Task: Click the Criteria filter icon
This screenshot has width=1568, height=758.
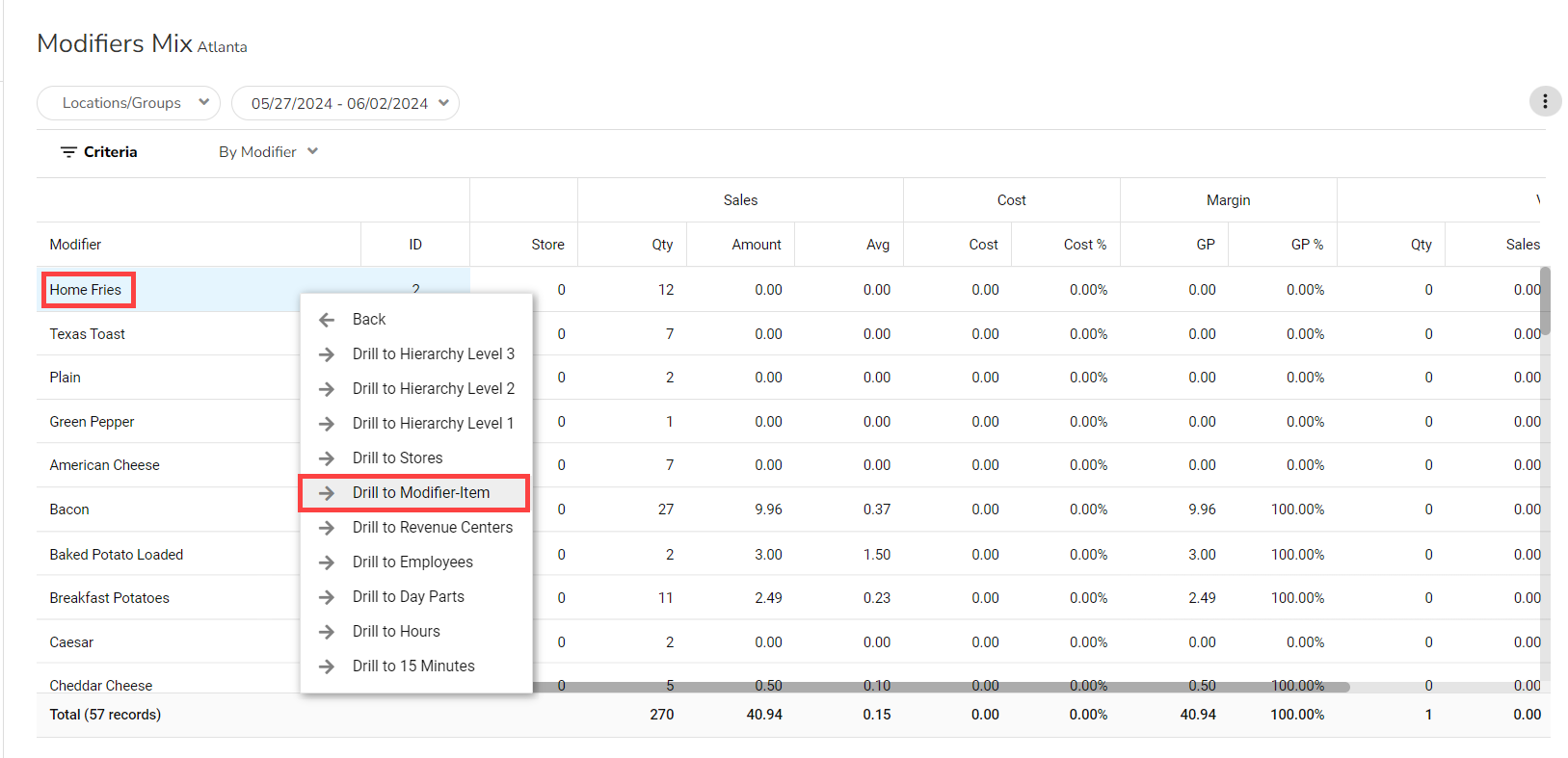Action: (x=68, y=152)
